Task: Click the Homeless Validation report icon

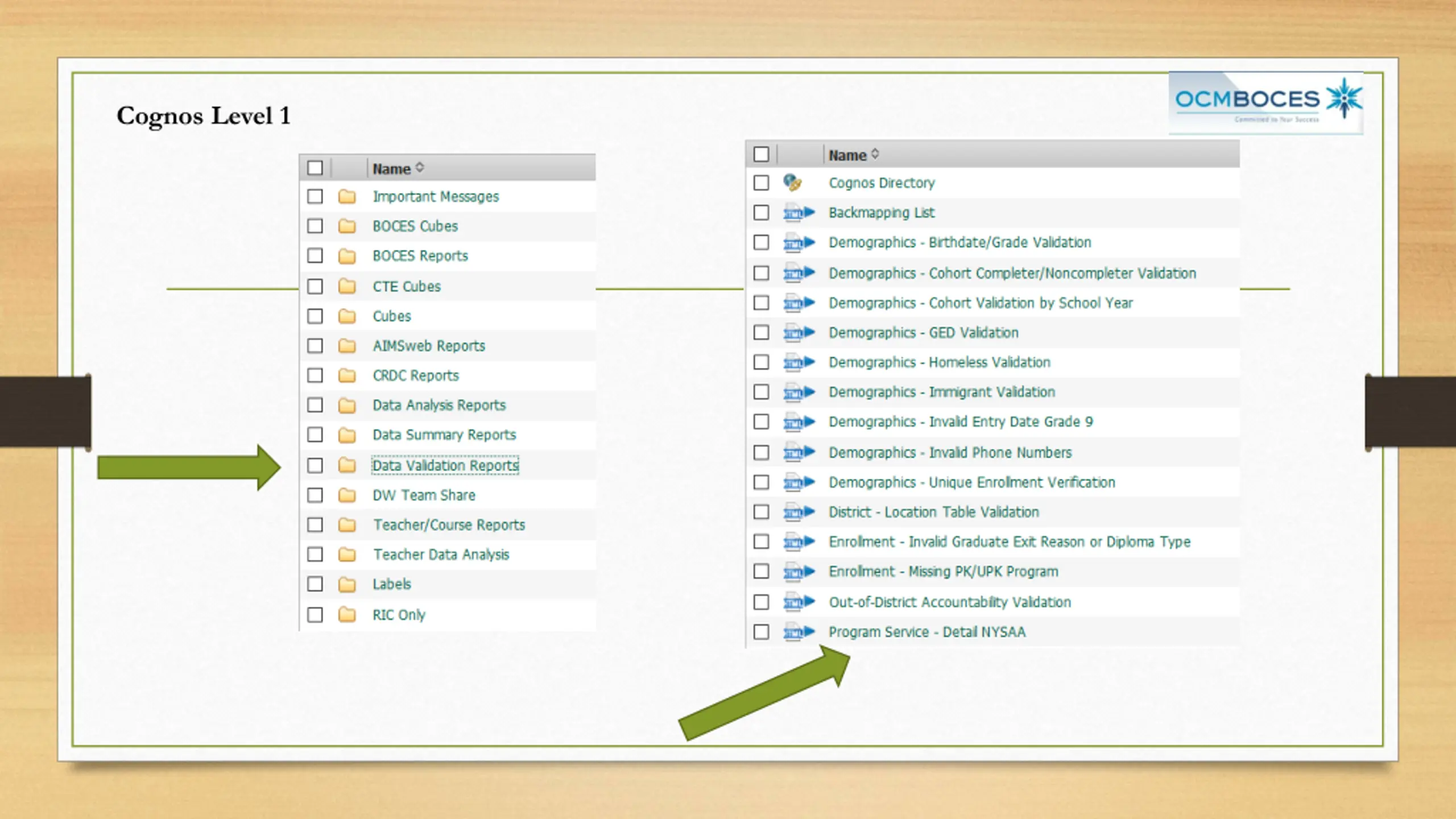Action: (799, 362)
